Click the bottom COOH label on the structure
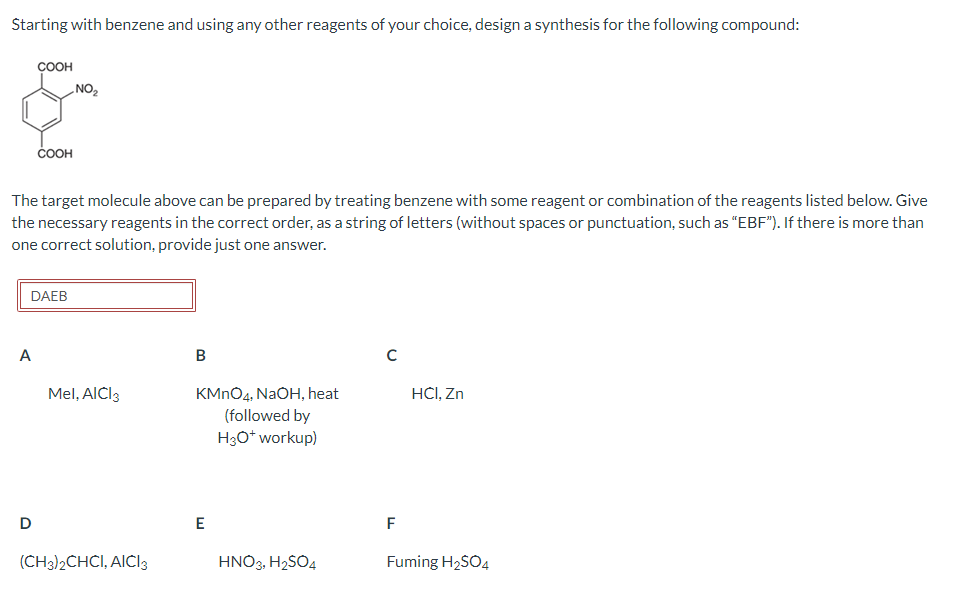955x607 pixels. 53,153
